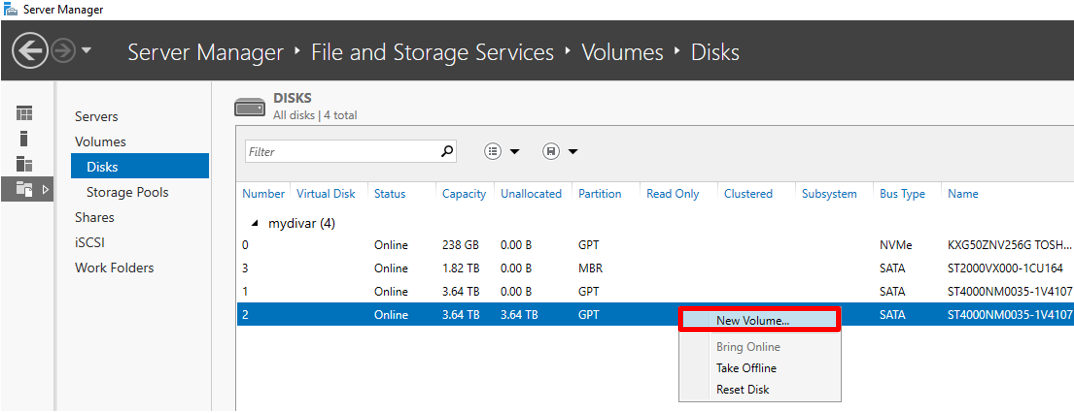Click the Forward navigation arrow button
Image resolution: width=1074 pixels, height=413 pixels.
63,51
